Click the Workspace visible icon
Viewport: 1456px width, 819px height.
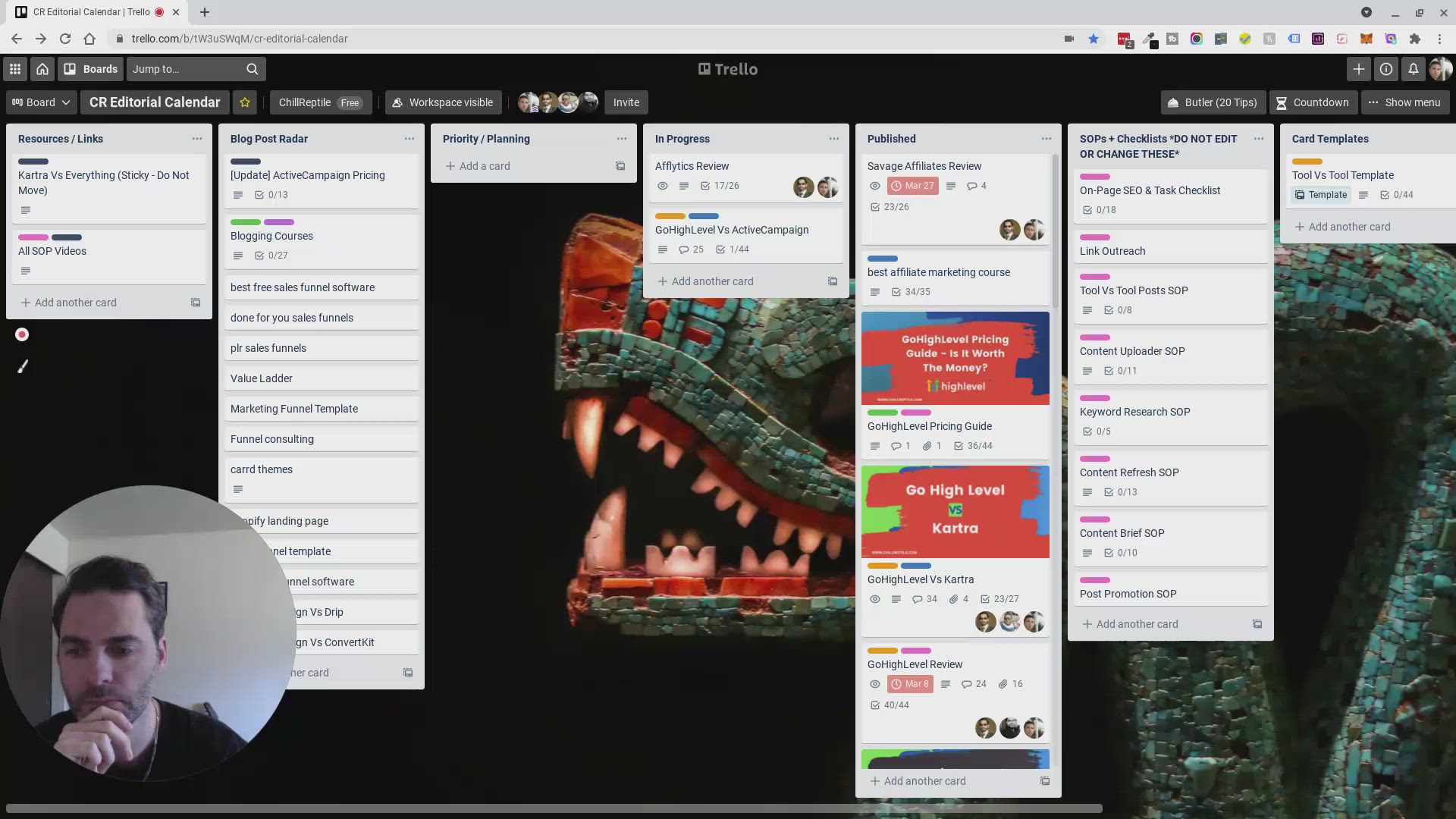(397, 102)
